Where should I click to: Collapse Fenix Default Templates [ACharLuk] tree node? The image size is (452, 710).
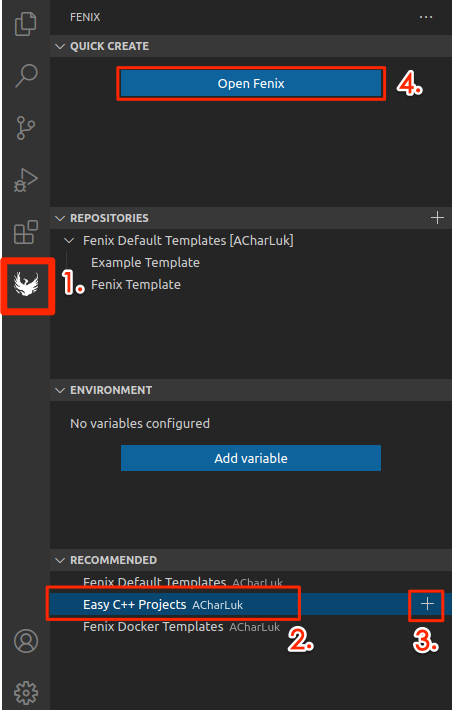69,240
